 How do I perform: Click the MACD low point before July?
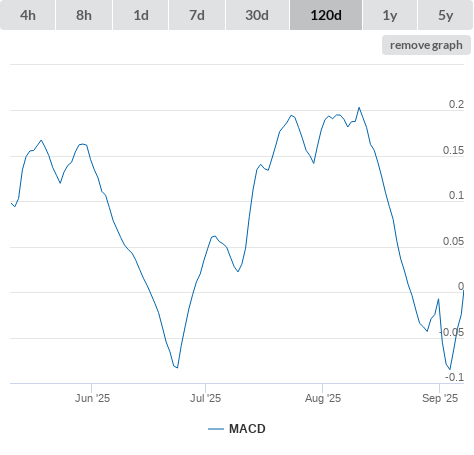point(177,368)
